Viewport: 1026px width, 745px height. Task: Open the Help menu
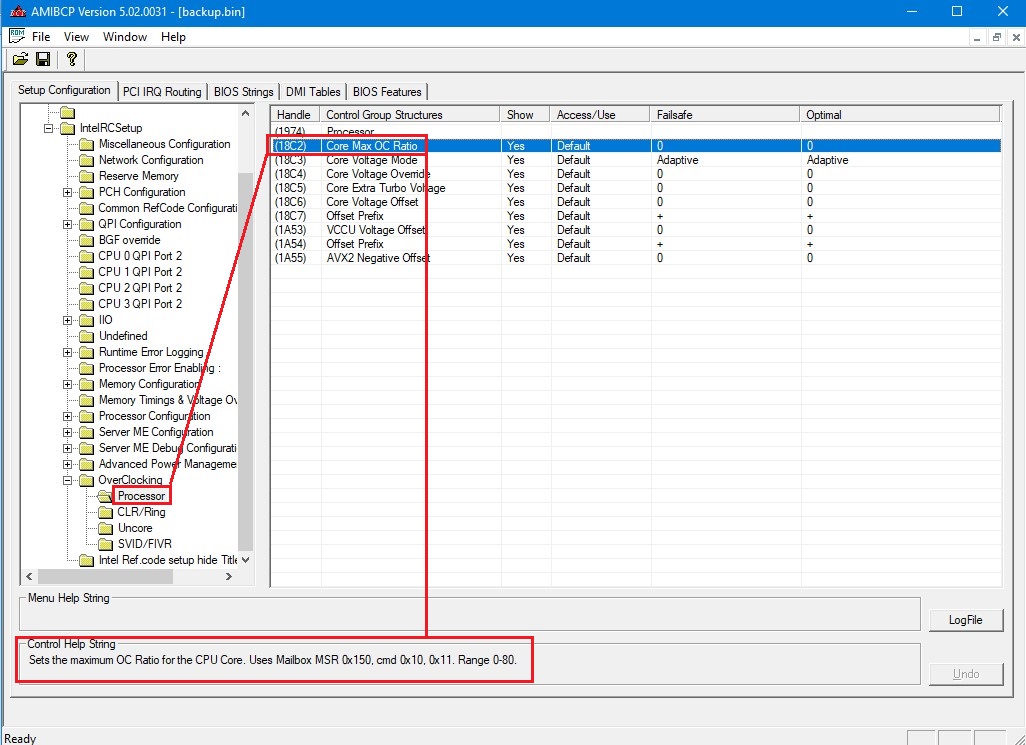coord(173,37)
